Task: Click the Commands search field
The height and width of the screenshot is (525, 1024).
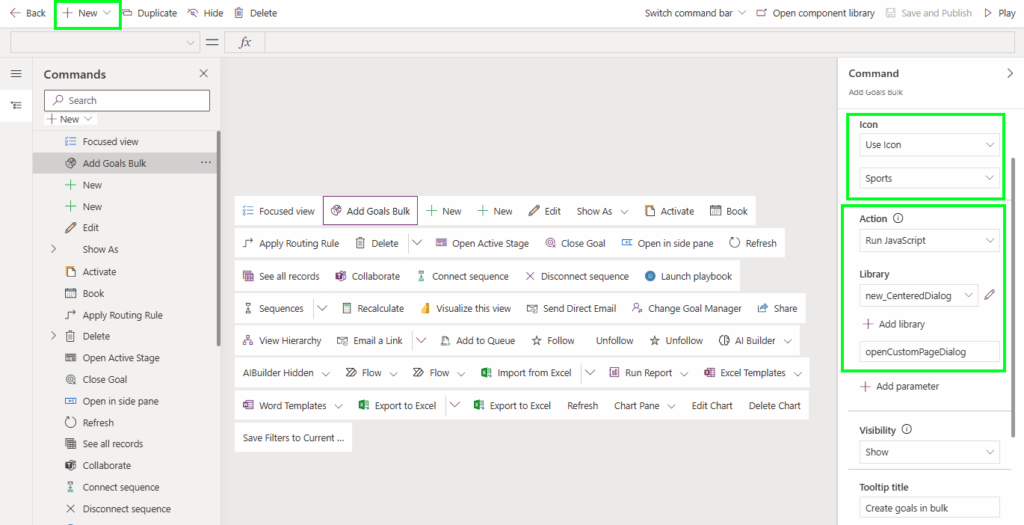Action: click(127, 100)
